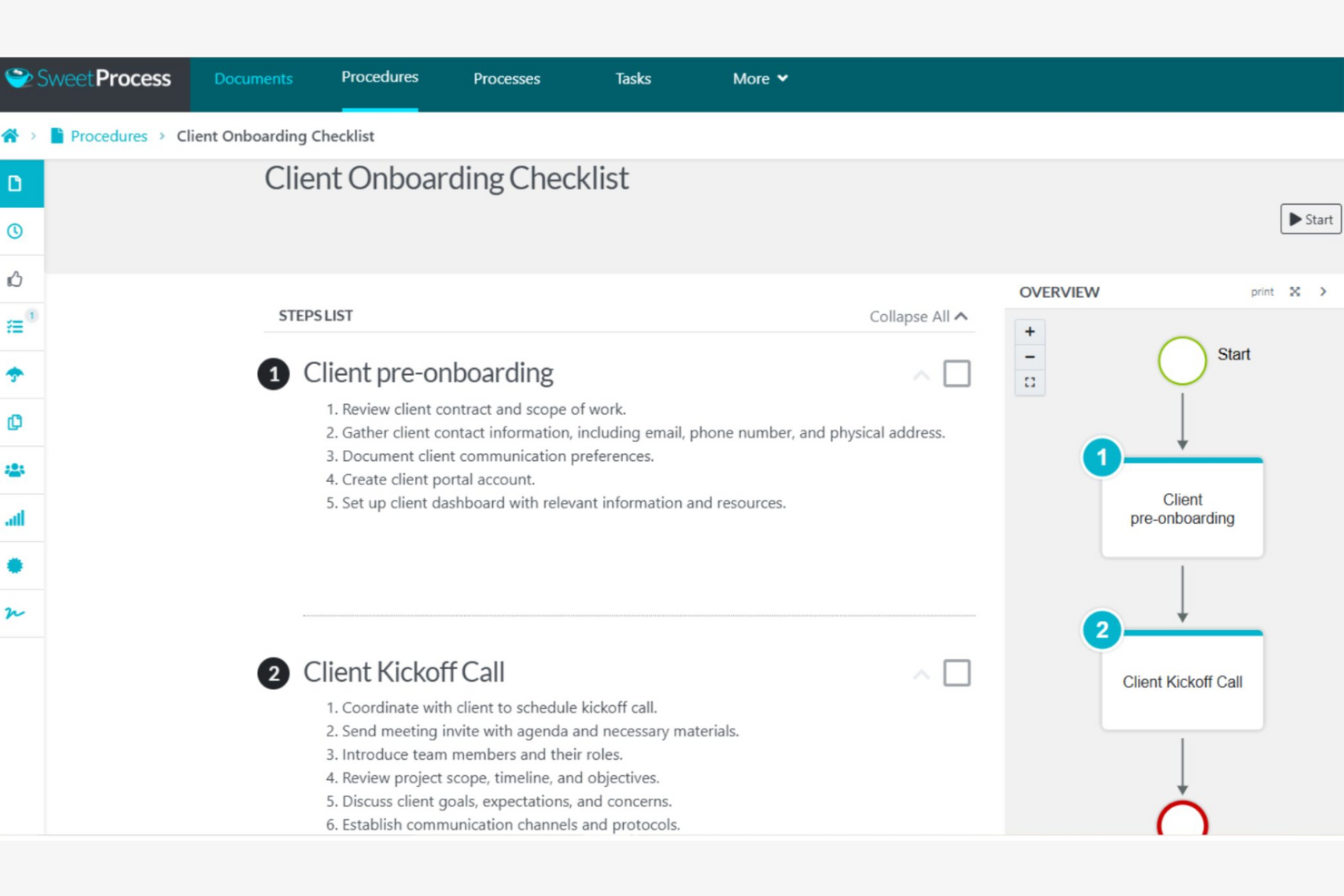The image size is (1344, 896).
Task: Toggle fullscreen view of the overview map
Action: pos(1030,382)
